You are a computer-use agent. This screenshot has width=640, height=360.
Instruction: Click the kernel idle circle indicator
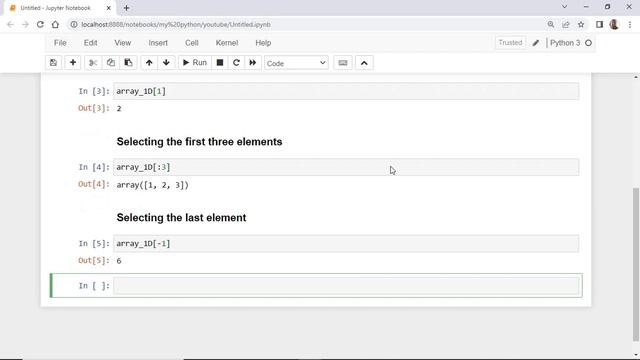[x=588, y=43]
